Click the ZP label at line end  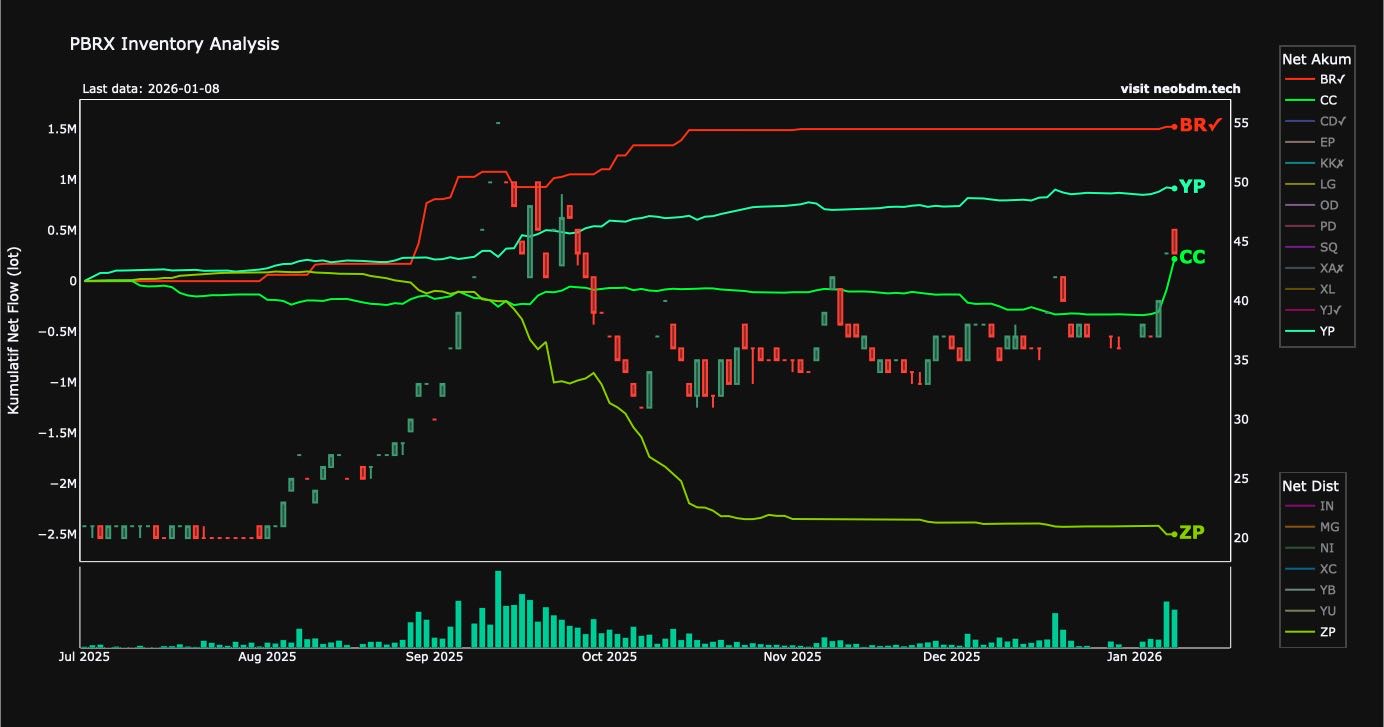1192,533
